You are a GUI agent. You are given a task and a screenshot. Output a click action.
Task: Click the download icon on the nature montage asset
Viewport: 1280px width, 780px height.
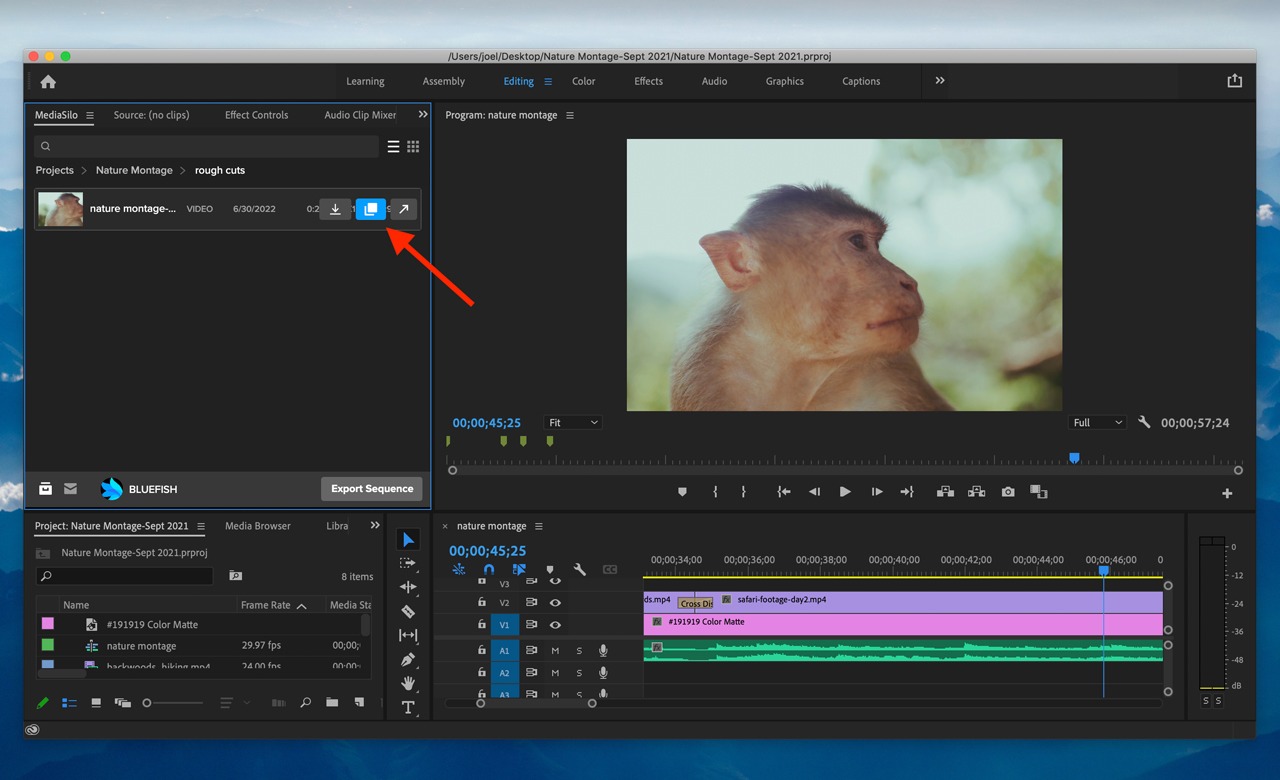tap(336, 209)
